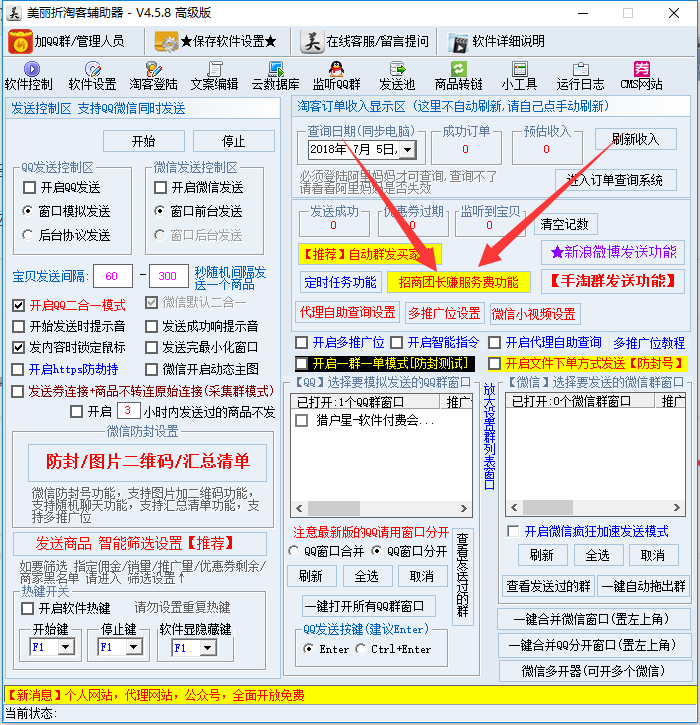The height and width of the screenshot is (725, 700).
Task: Open the 手淘群发送功能 button
Action: pos(613,281)
